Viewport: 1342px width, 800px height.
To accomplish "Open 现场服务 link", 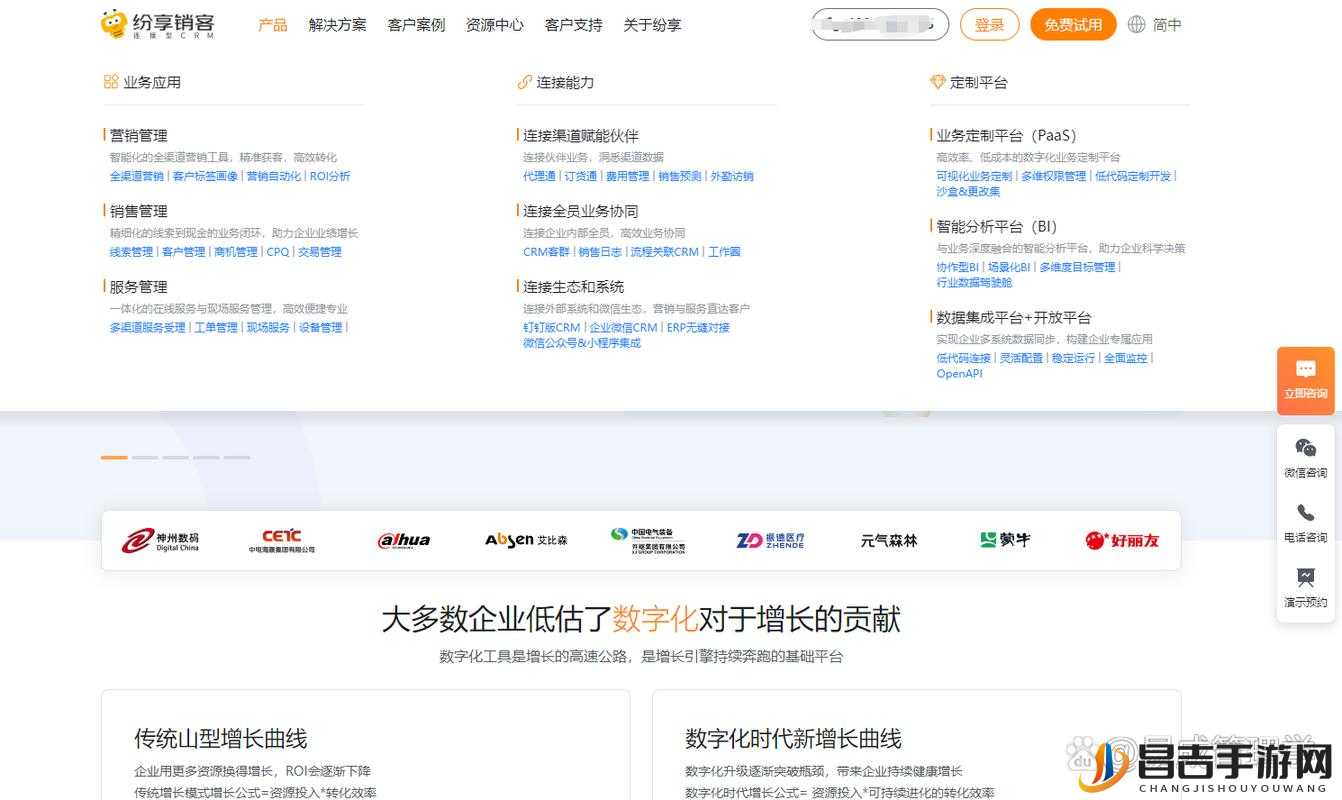I will 268,327.
